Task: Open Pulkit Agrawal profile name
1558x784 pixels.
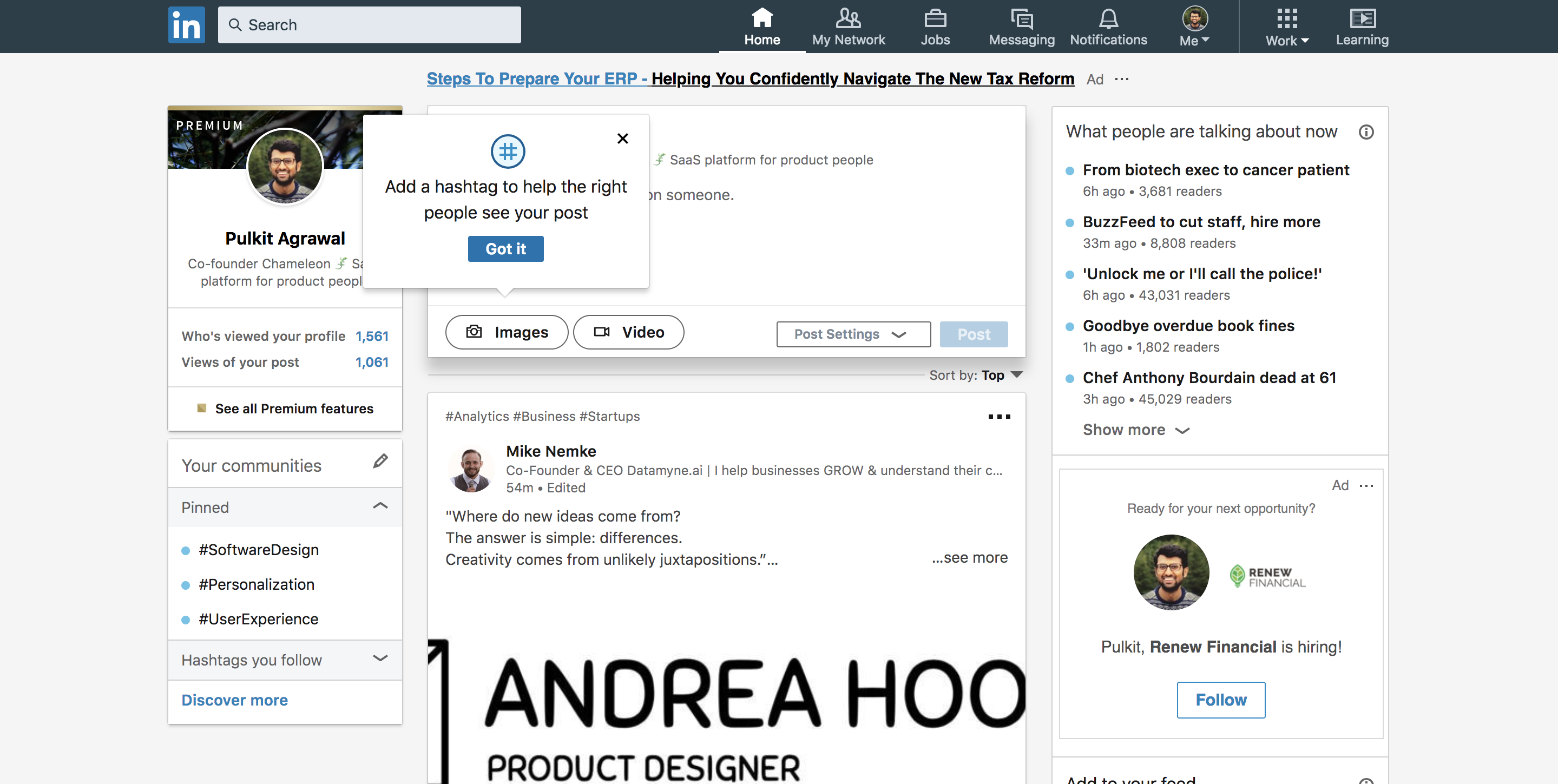Action: [285, 239]
